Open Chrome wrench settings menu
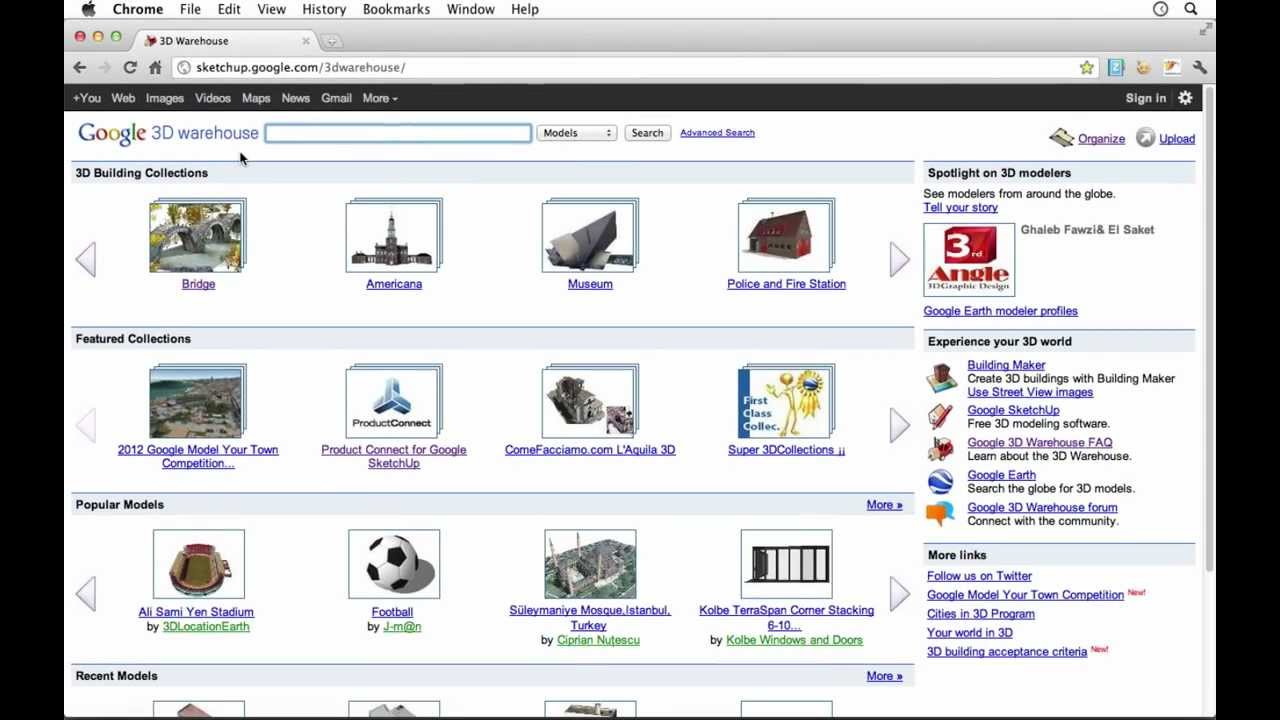The image size is (1280, 720). tap(1200, 67)
